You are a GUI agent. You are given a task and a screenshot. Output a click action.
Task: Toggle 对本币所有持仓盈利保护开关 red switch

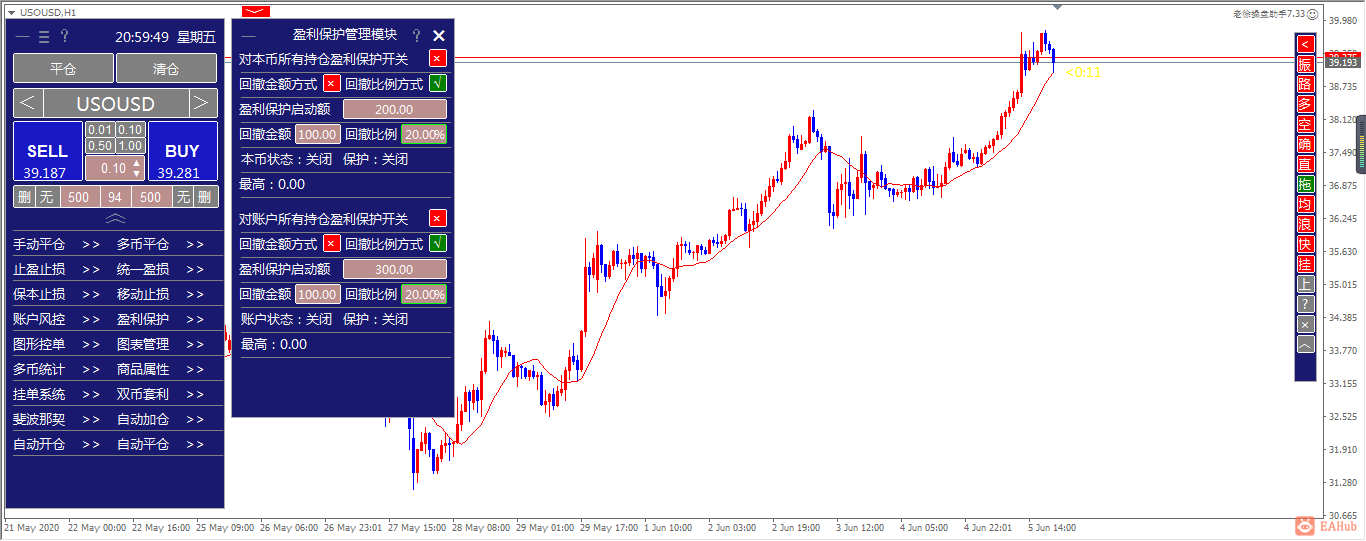click(437, 58)
